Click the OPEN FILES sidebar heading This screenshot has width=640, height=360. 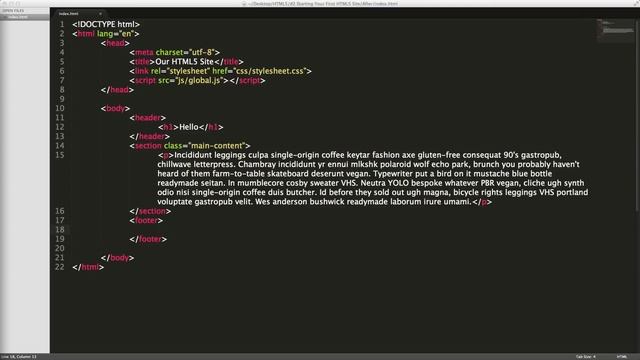point(13,11)
